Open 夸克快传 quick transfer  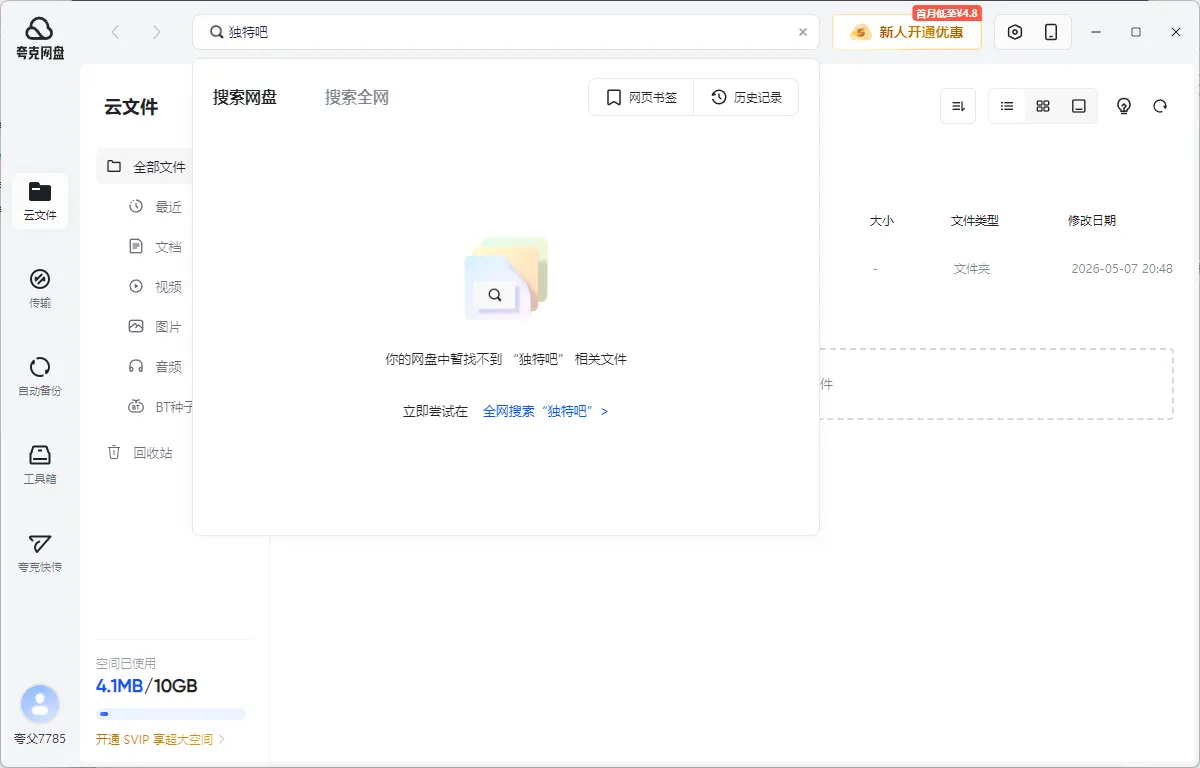click(40, 552)
